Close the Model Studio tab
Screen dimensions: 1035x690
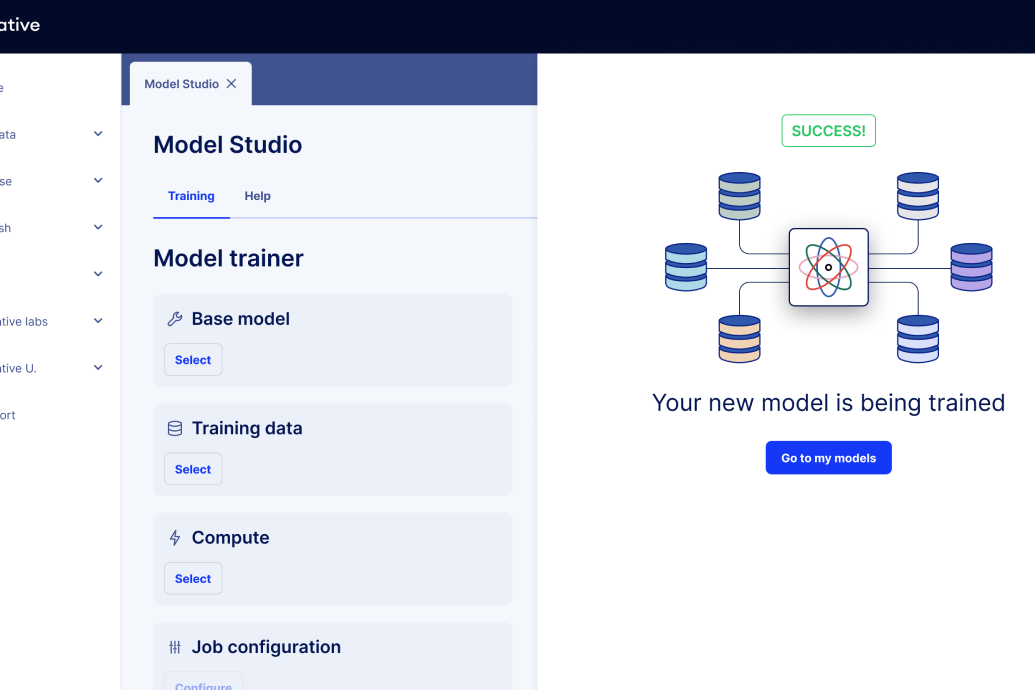(x=232, y=84)
